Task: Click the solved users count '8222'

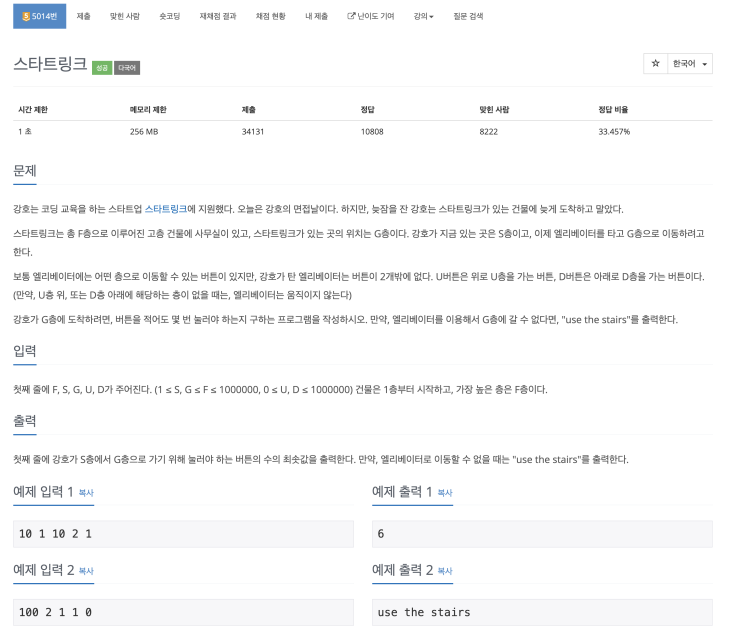Action: [x=489, y=132]
